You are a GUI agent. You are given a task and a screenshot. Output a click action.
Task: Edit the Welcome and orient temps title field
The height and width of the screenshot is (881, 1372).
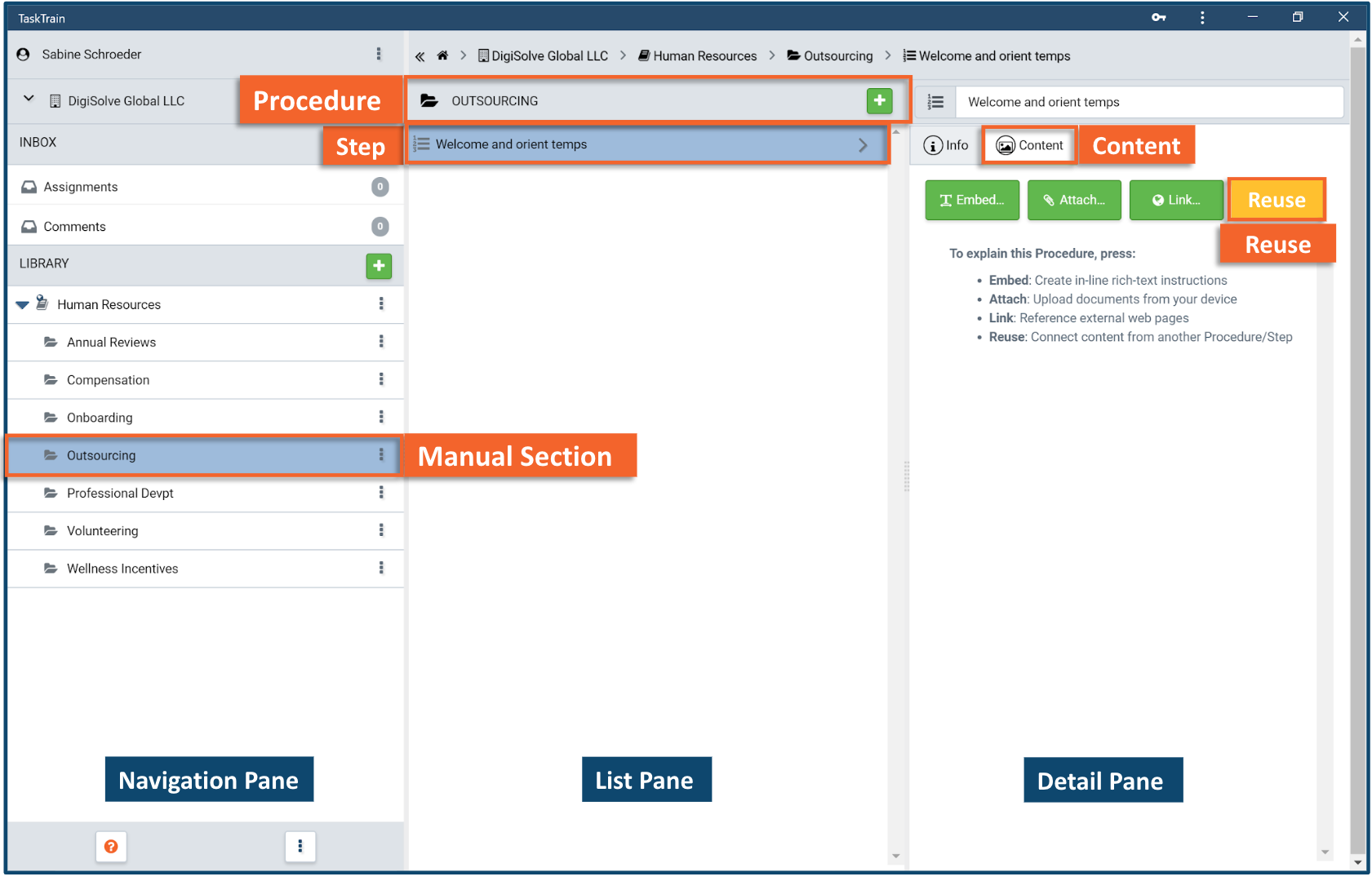1149,102
